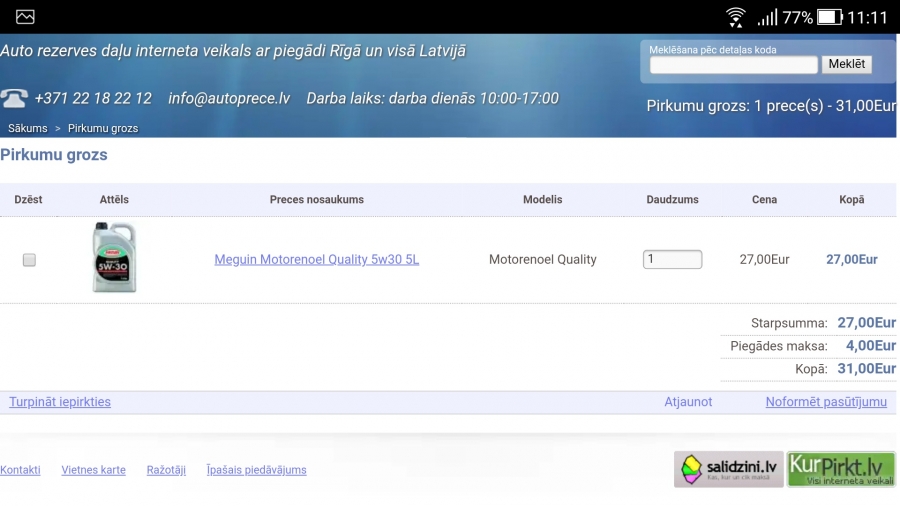Screen dimensions: 900x506
Task: Open cart summary in header showing 31,00Eur
Action: coord(771,106)
